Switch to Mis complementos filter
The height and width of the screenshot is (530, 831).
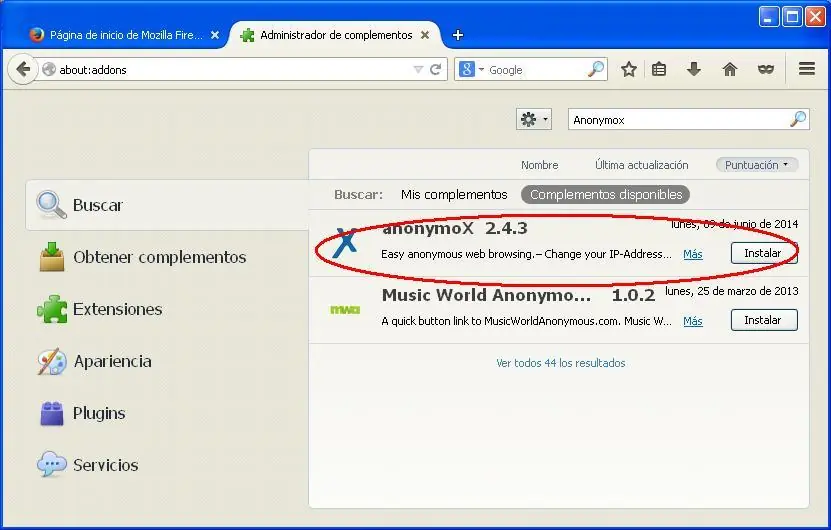click(454, 195)
